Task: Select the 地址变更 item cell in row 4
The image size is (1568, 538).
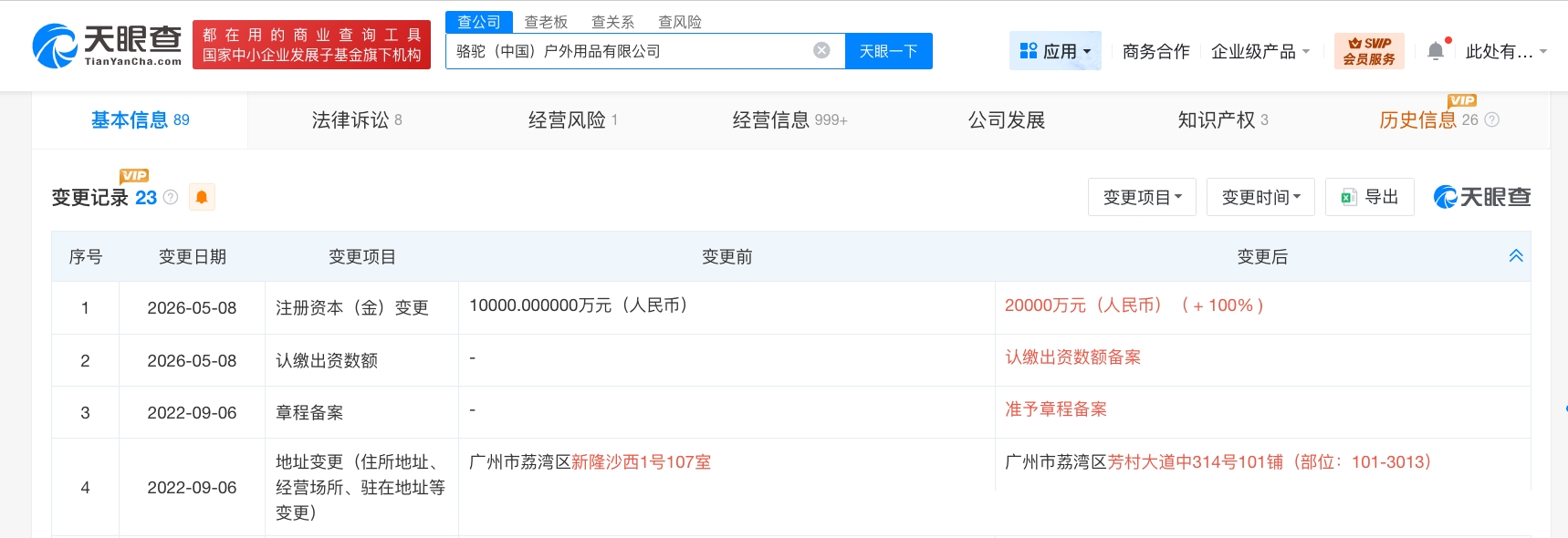Action: [361, 488]
